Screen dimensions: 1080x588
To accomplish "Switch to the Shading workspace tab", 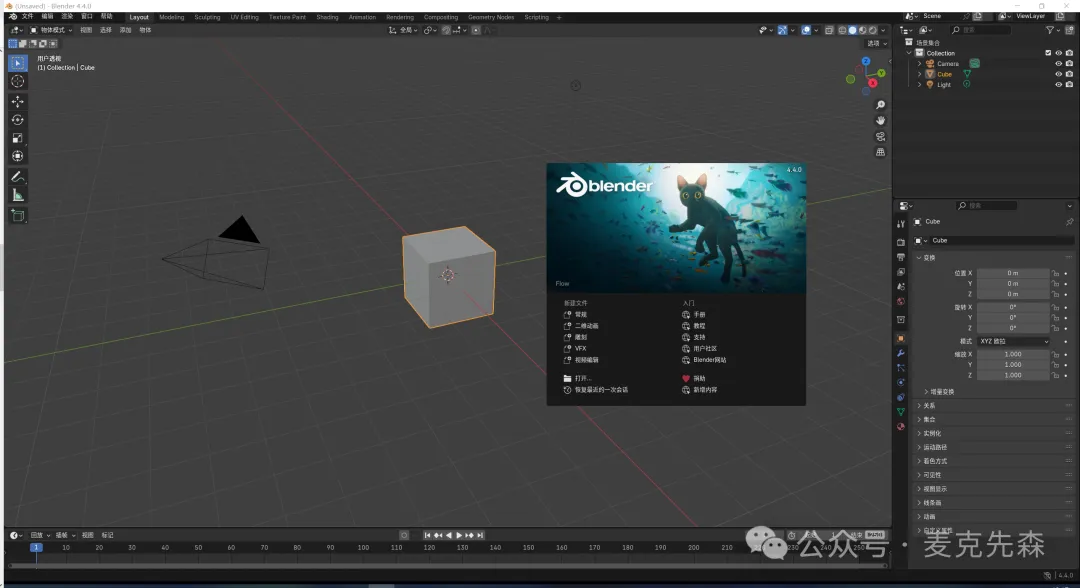I will pyautogui.click(x=327, y=17).
